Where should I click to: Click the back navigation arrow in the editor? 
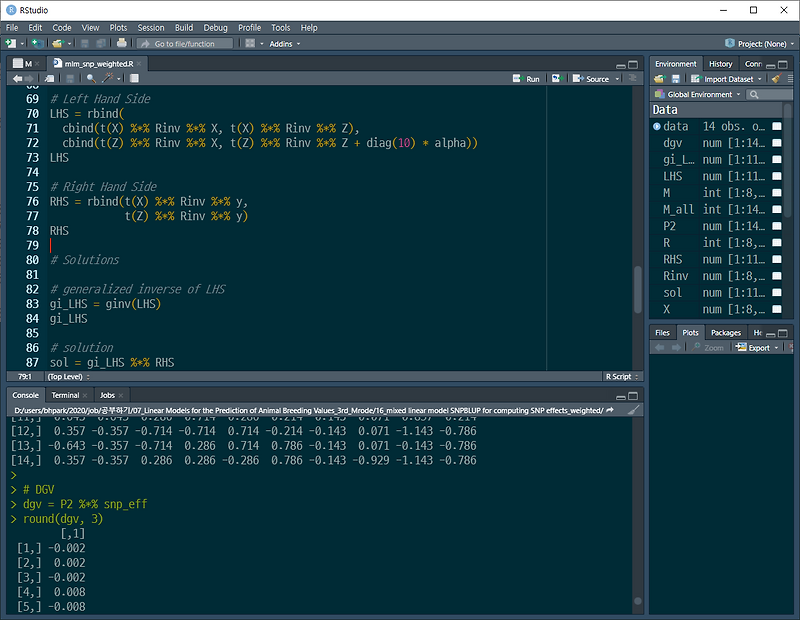pyautogui.click(x=18, y=79)
